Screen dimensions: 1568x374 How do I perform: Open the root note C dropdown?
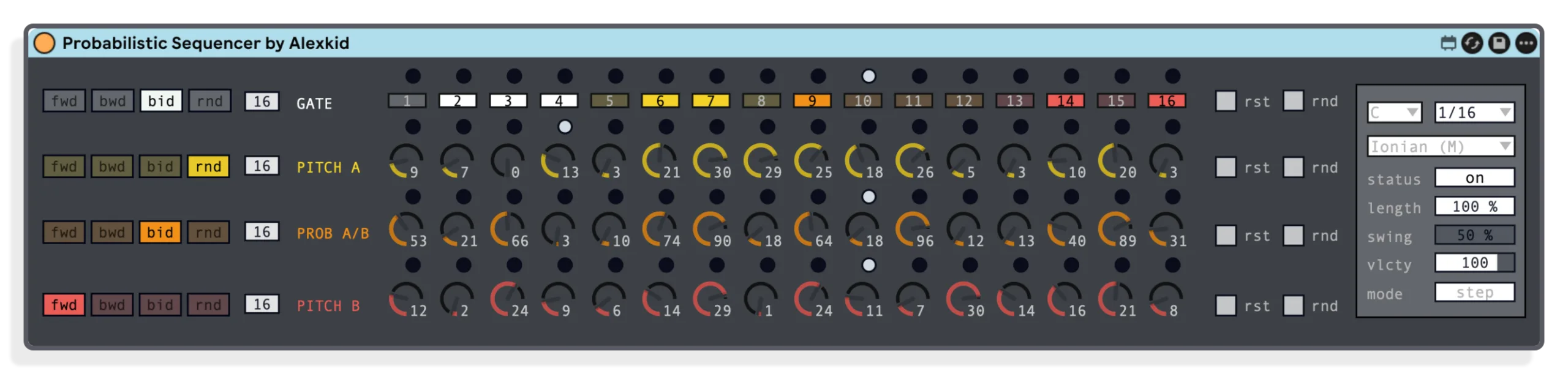point(1395,113)
